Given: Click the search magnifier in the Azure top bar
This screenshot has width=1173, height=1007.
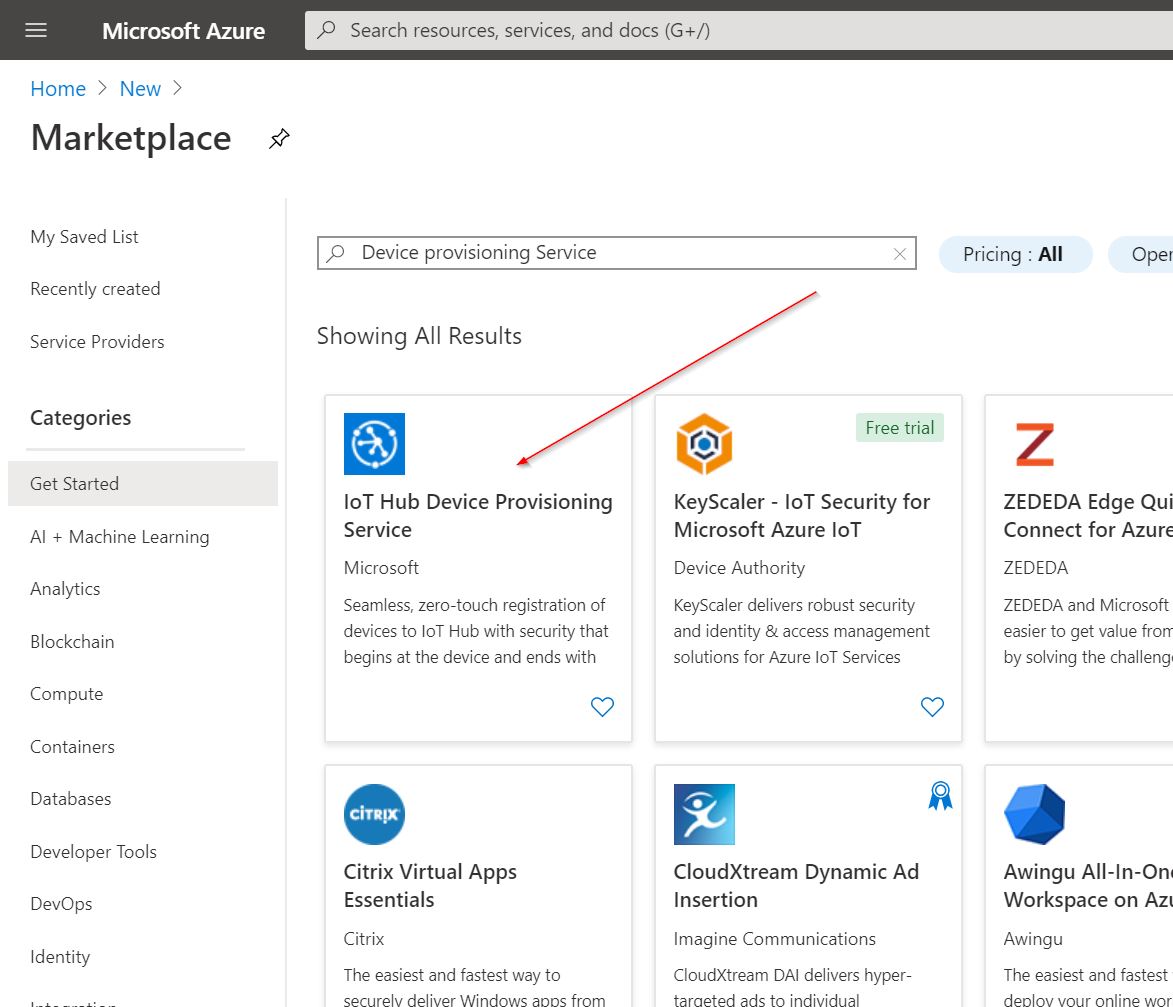Looking at the screenshot, I should coord(325,30).
